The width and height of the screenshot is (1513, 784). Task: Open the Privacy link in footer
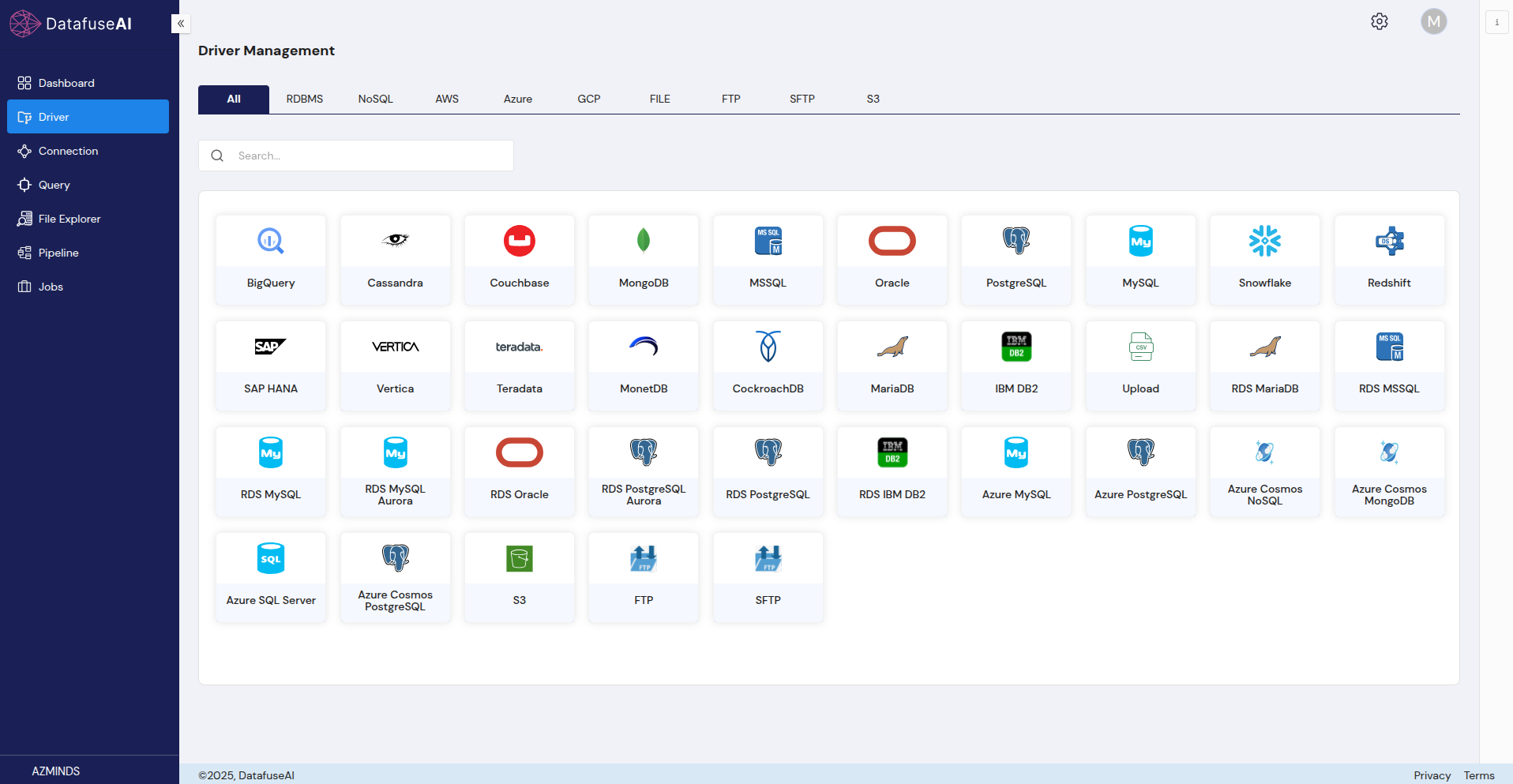click(x=1432, y=775)
